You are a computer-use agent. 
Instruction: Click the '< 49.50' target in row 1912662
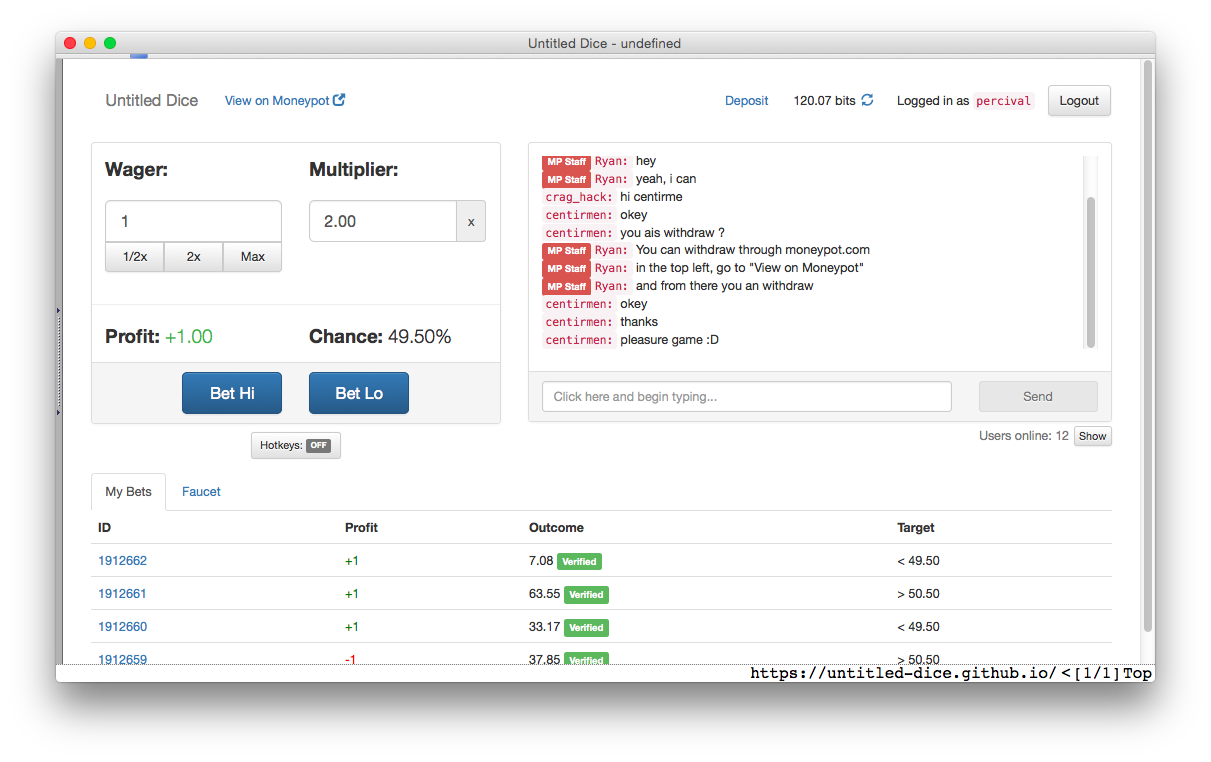click(x=918, y=561)
